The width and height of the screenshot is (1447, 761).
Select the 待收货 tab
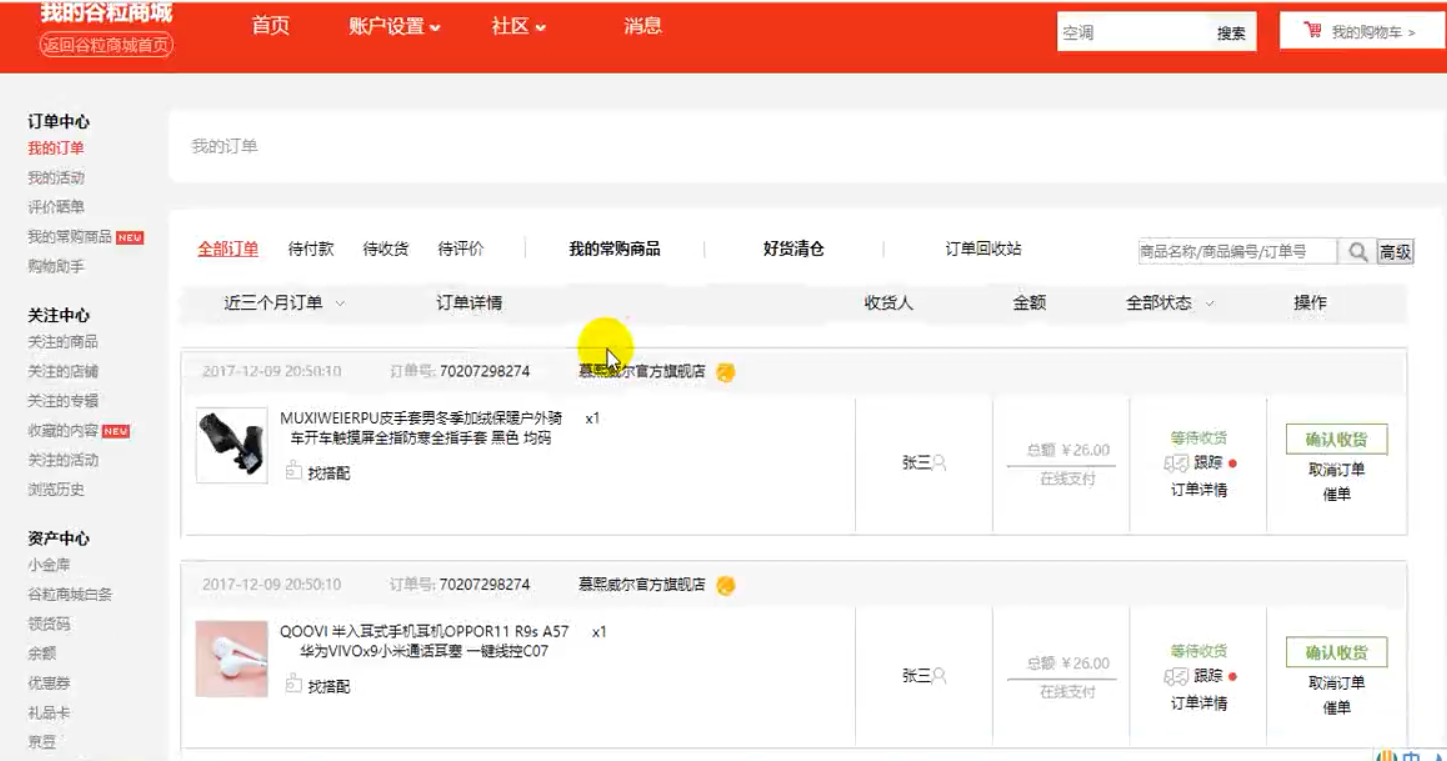point(385,249)
